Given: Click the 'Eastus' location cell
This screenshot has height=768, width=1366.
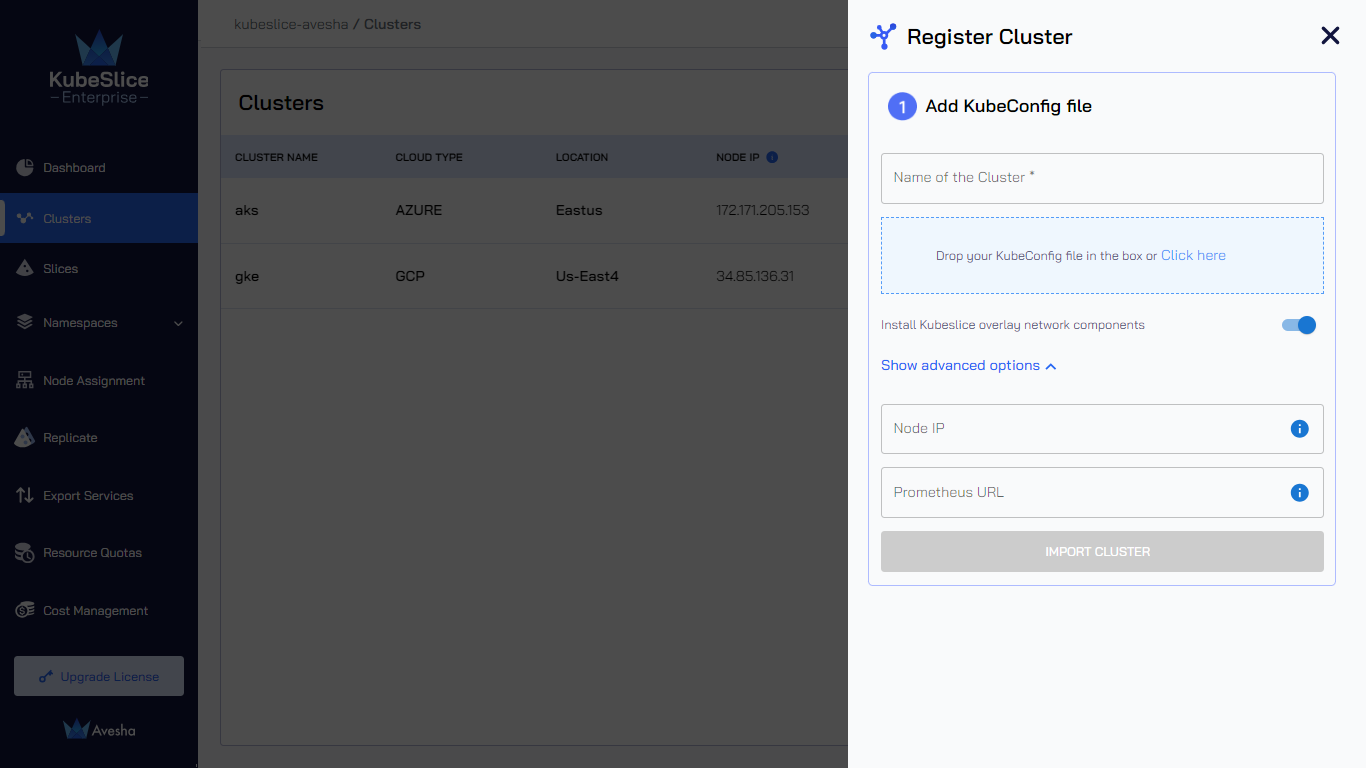Looking at the screenshot, I should (579, 211).
